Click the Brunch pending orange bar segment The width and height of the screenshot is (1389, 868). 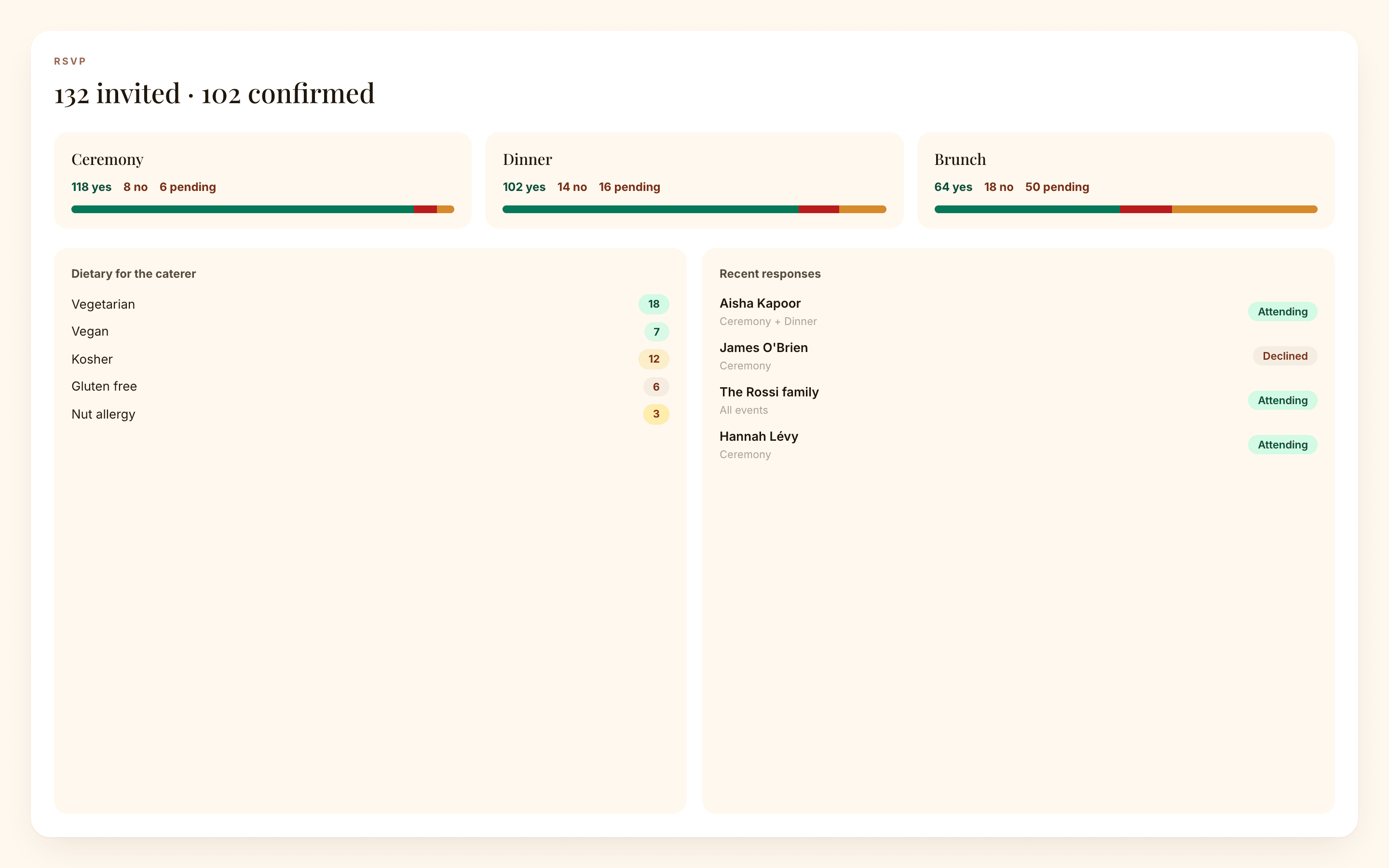coord(1244,209)
